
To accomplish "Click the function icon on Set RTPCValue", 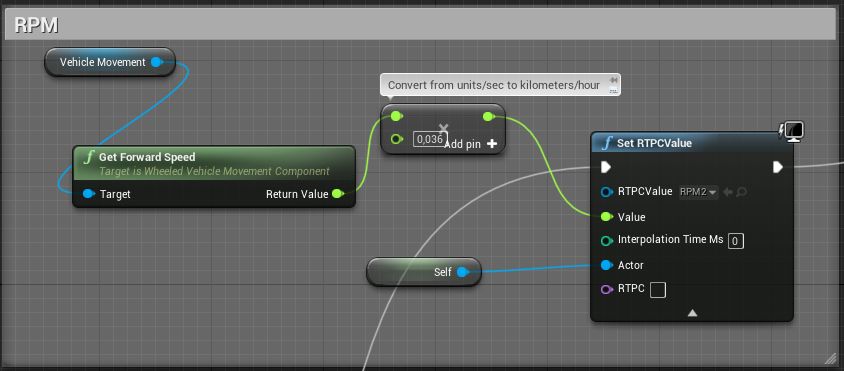I will click(607, 143).
